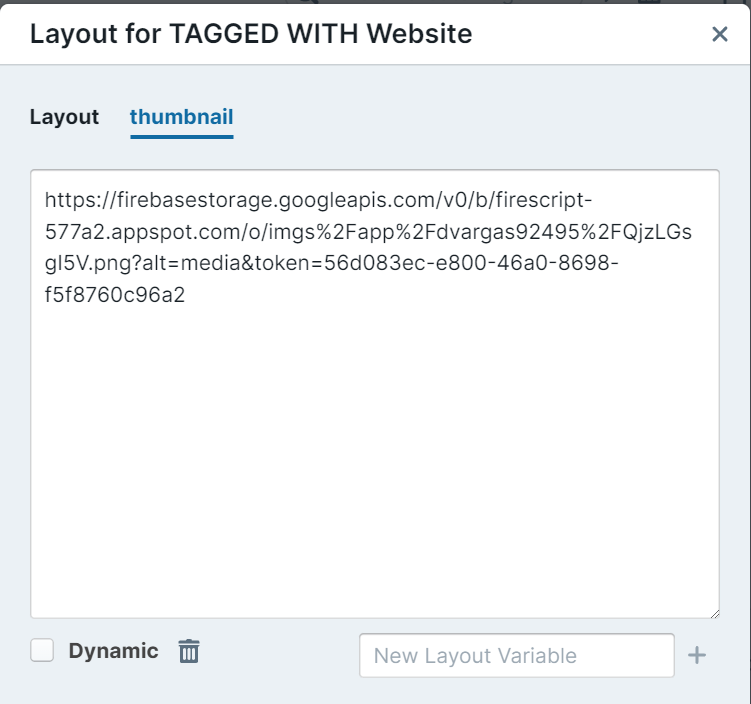Place cursor after f5f8760c96a2 in the URL

click(186, 295)
